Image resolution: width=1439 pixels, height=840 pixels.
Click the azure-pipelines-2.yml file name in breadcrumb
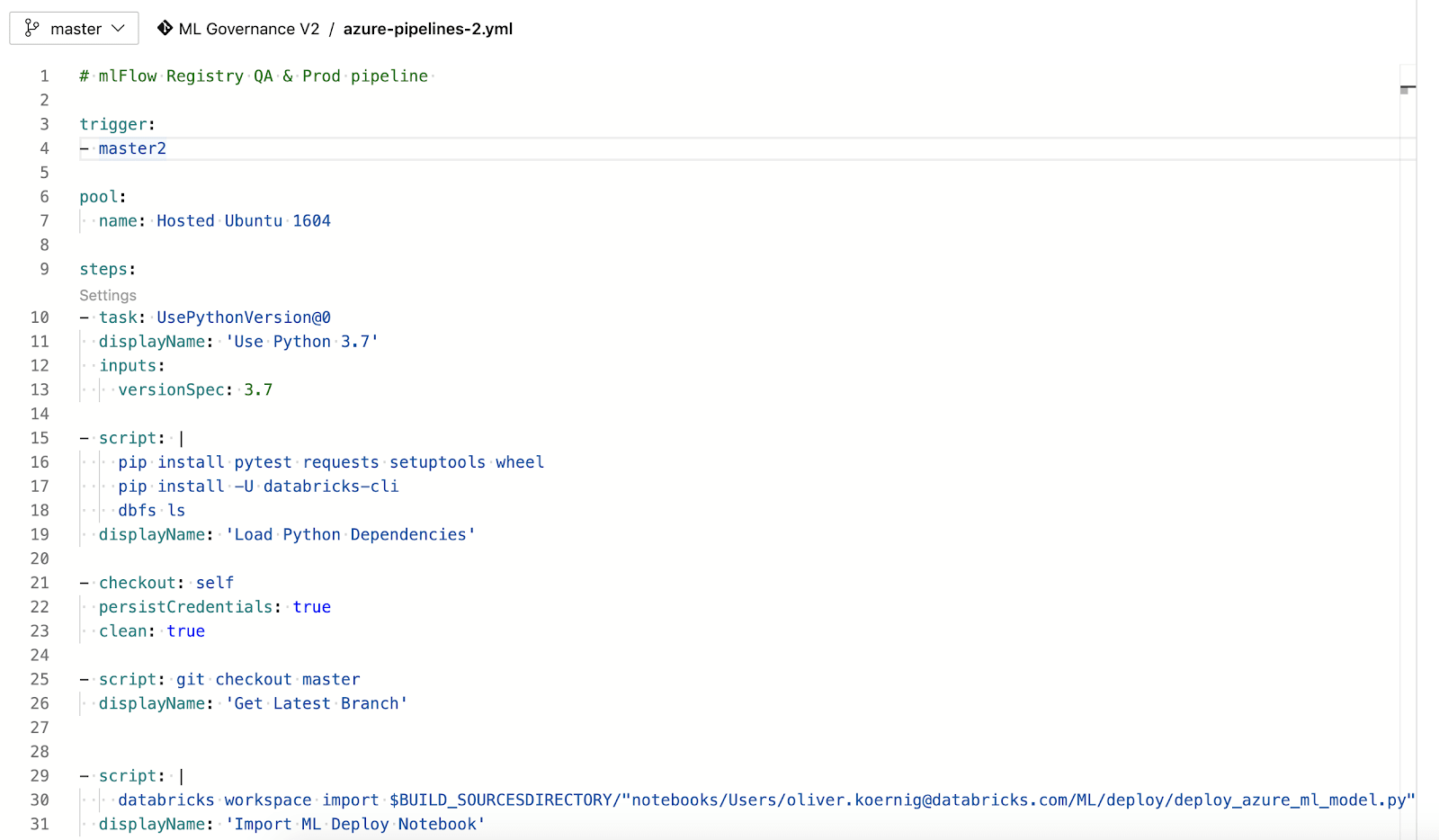click(x=427, y=29)
